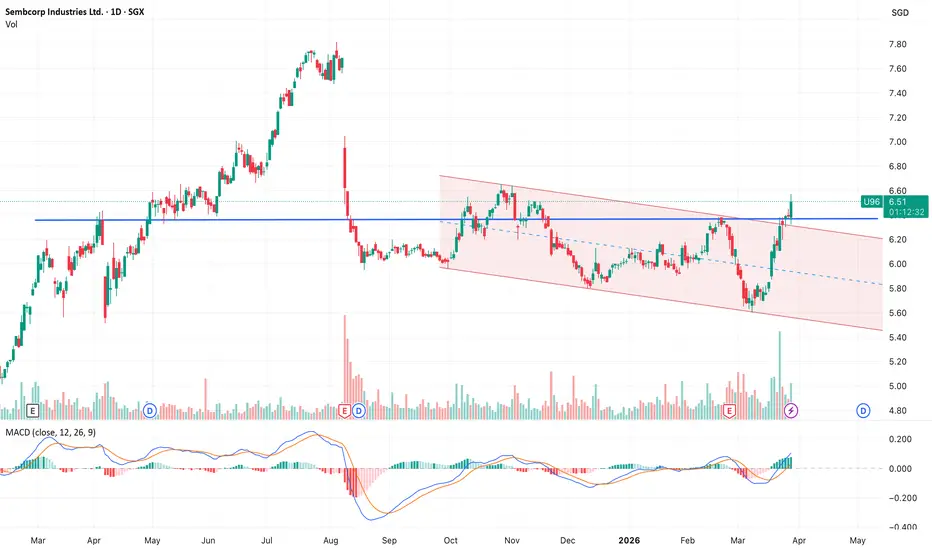Click the 5.20 price axis label
Viewport: 932px width, 550px height.
[897, 362]
